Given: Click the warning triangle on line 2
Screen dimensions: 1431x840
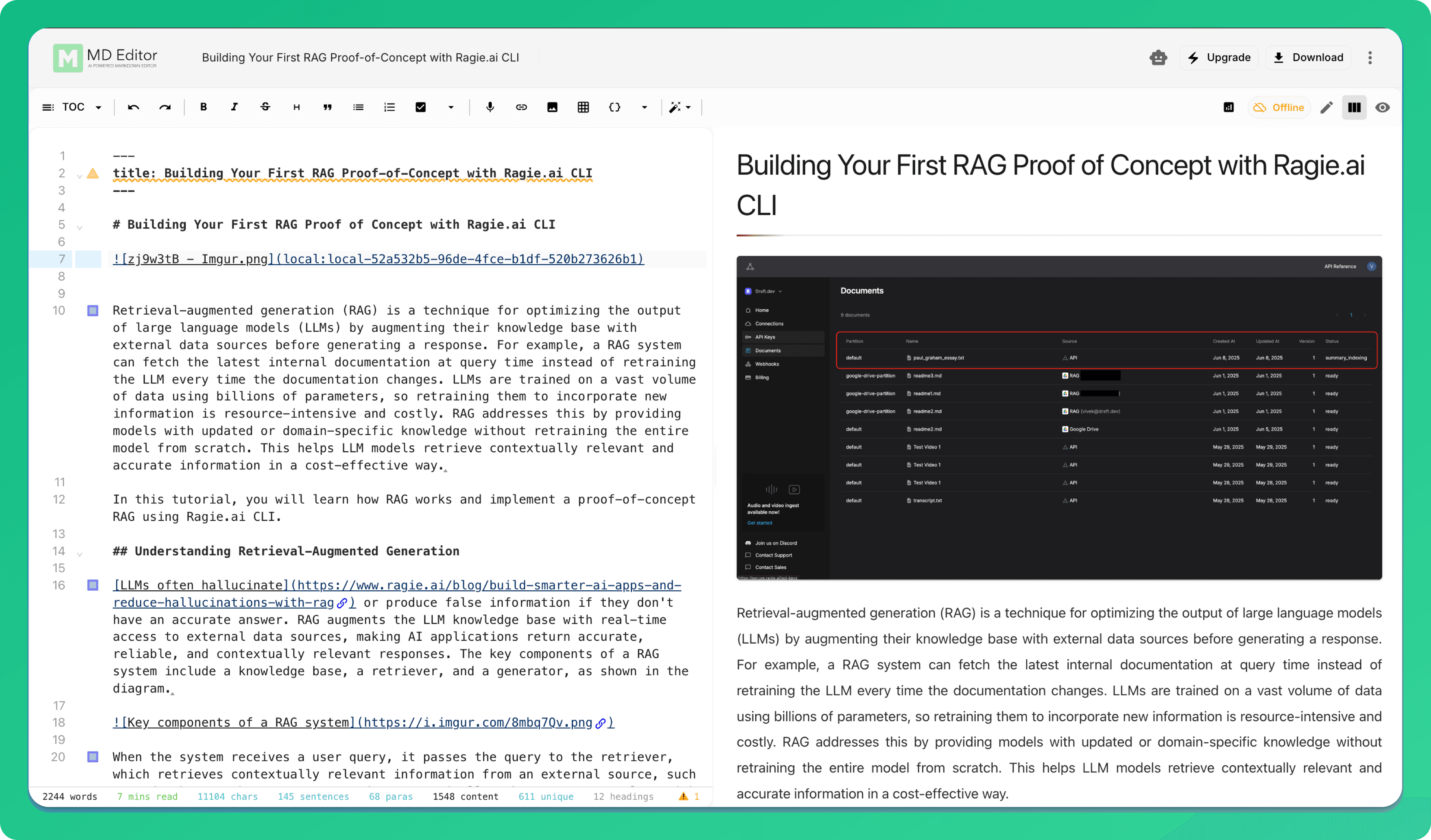Looking at the screenshot, I should pos(93,173).
